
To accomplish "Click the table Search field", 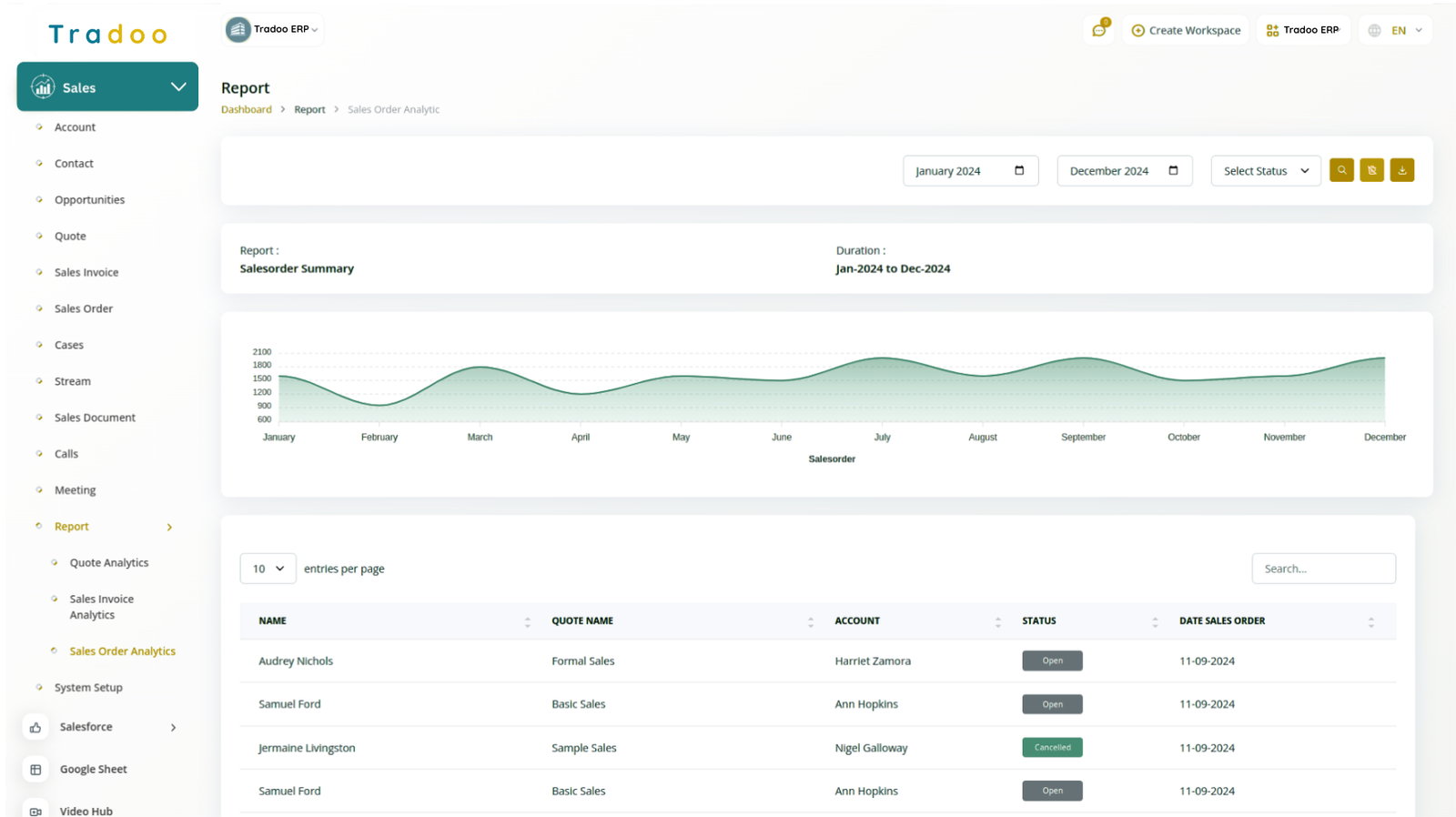I will (1322, 569).
